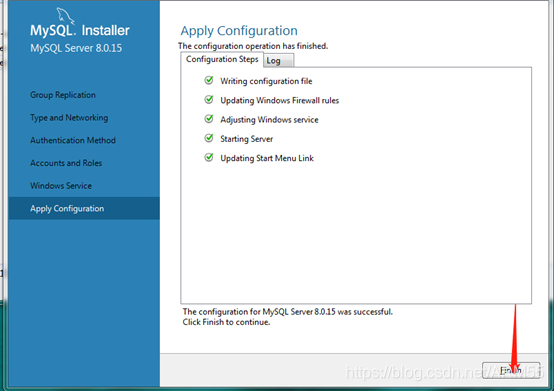Click the 'Updating Start Menu Link' text
This screenshot has height=391, width=554.
click(x=267, y=158)
